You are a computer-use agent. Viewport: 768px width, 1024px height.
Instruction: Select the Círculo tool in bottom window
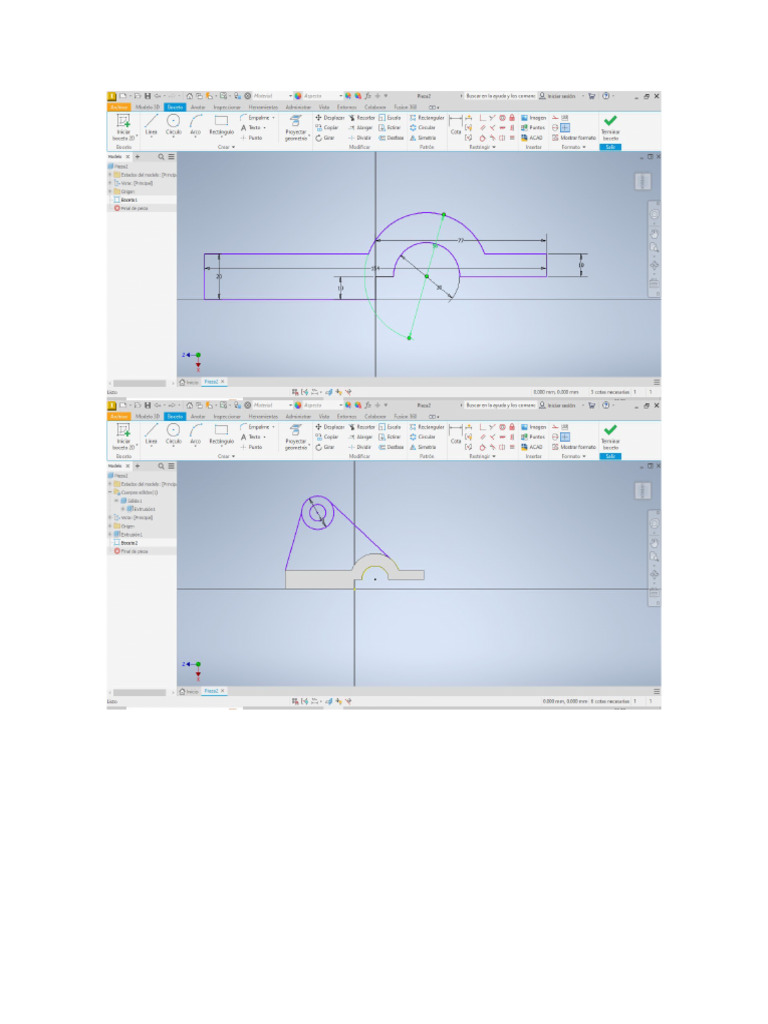click(173, 434)
